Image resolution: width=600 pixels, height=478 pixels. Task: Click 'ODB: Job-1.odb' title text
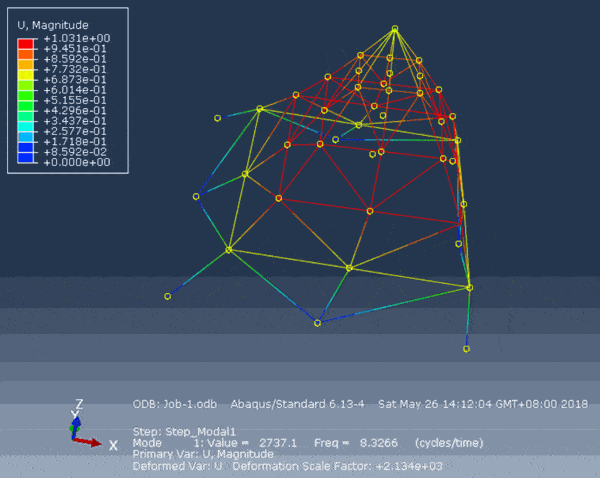pos(175,404)
